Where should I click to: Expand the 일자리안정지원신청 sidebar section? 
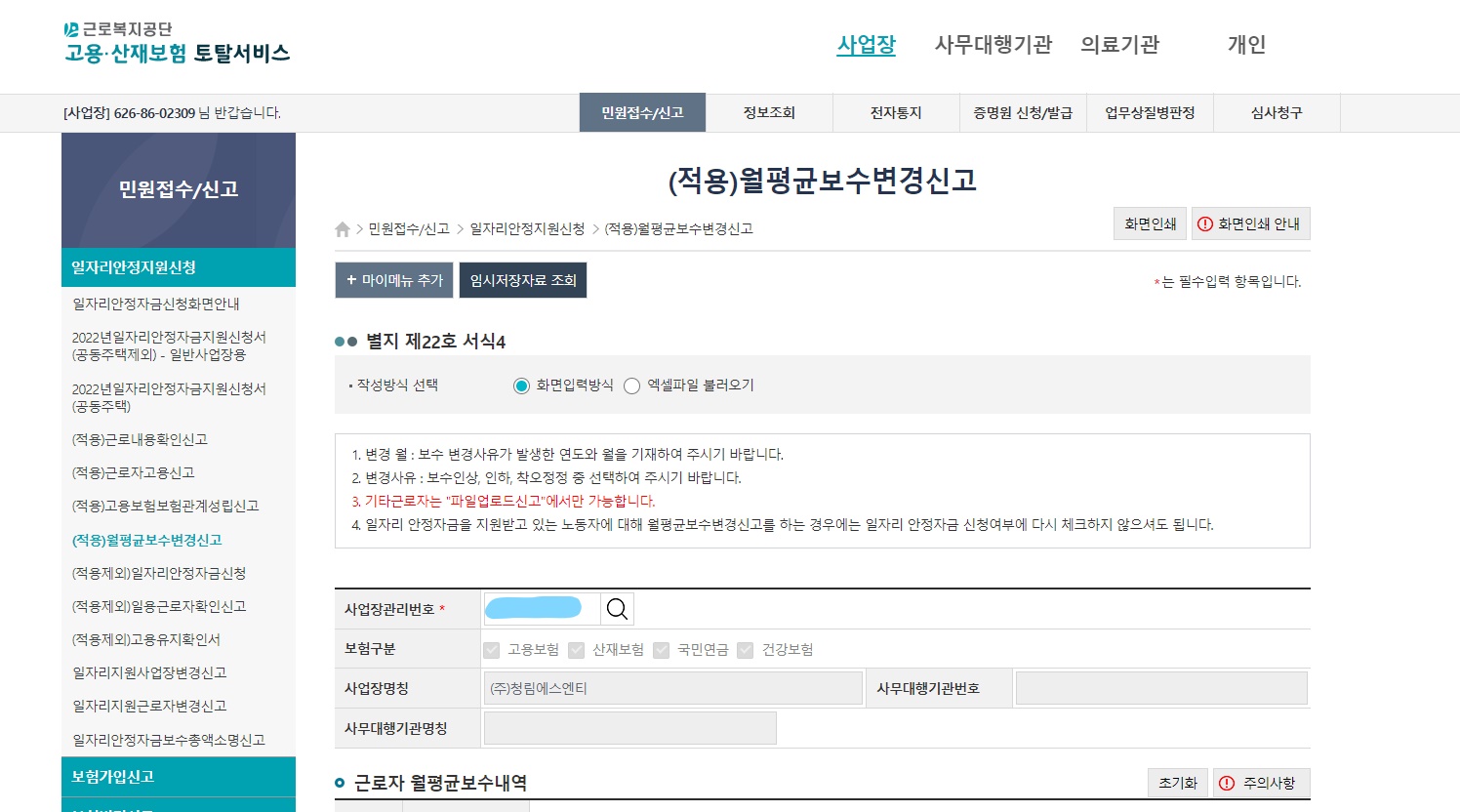click(x=179, y=267)
